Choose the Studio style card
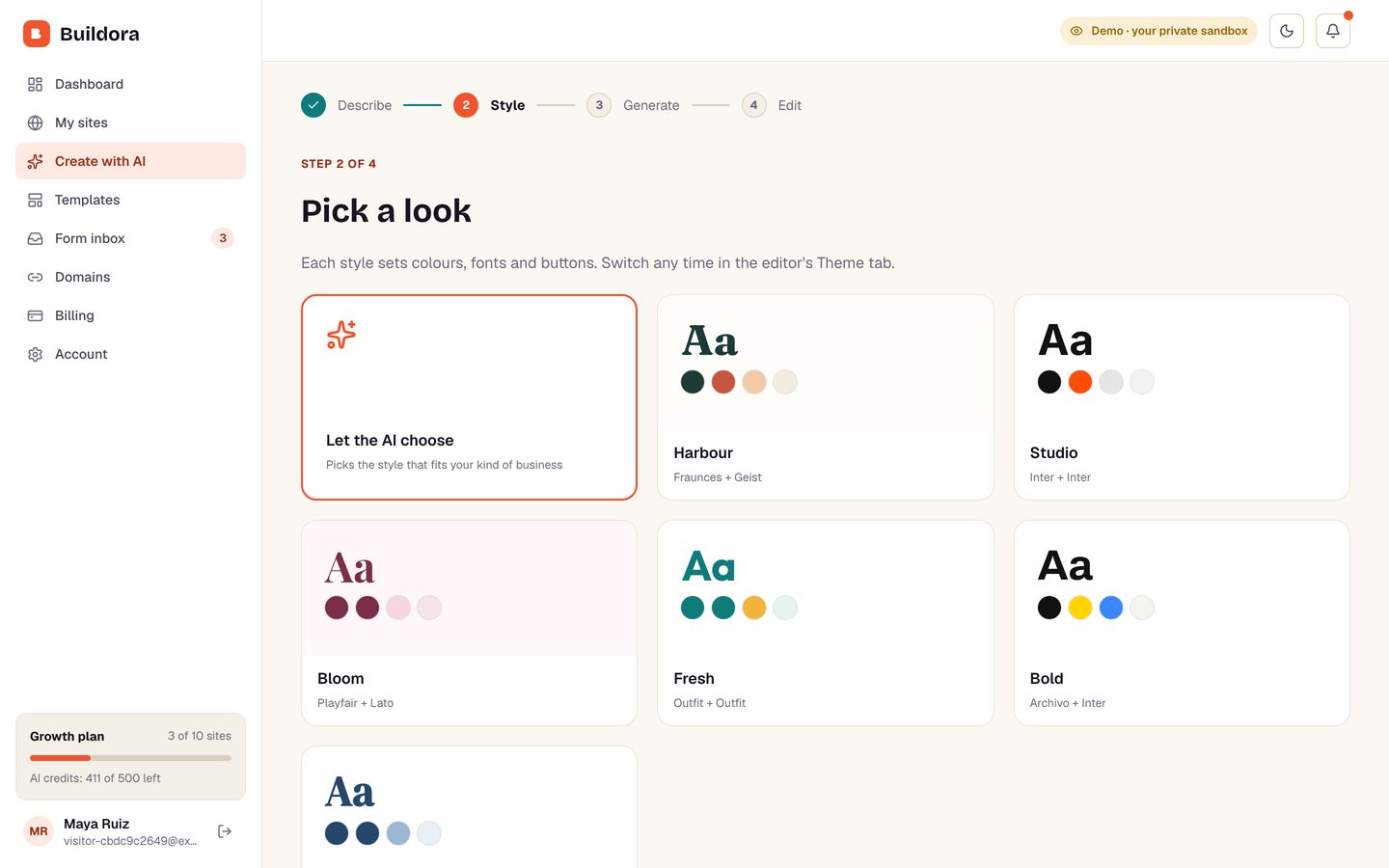1389x868 pixels. pyautogui.click(x=1182, y=397)
